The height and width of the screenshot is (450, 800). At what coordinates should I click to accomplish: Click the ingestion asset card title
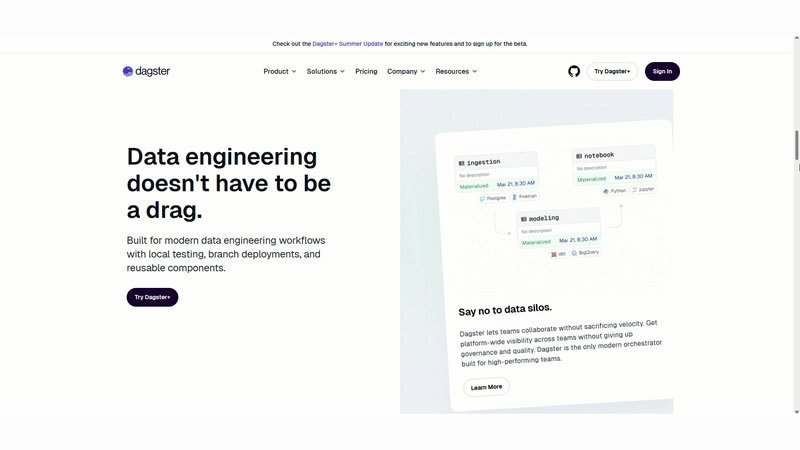483,162
